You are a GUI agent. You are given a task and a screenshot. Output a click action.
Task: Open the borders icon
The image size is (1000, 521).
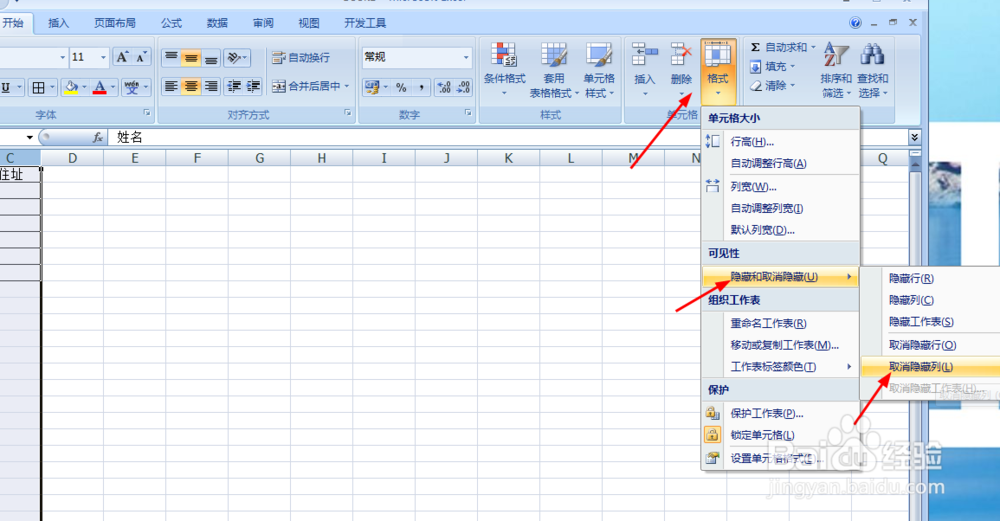[38, 87]
